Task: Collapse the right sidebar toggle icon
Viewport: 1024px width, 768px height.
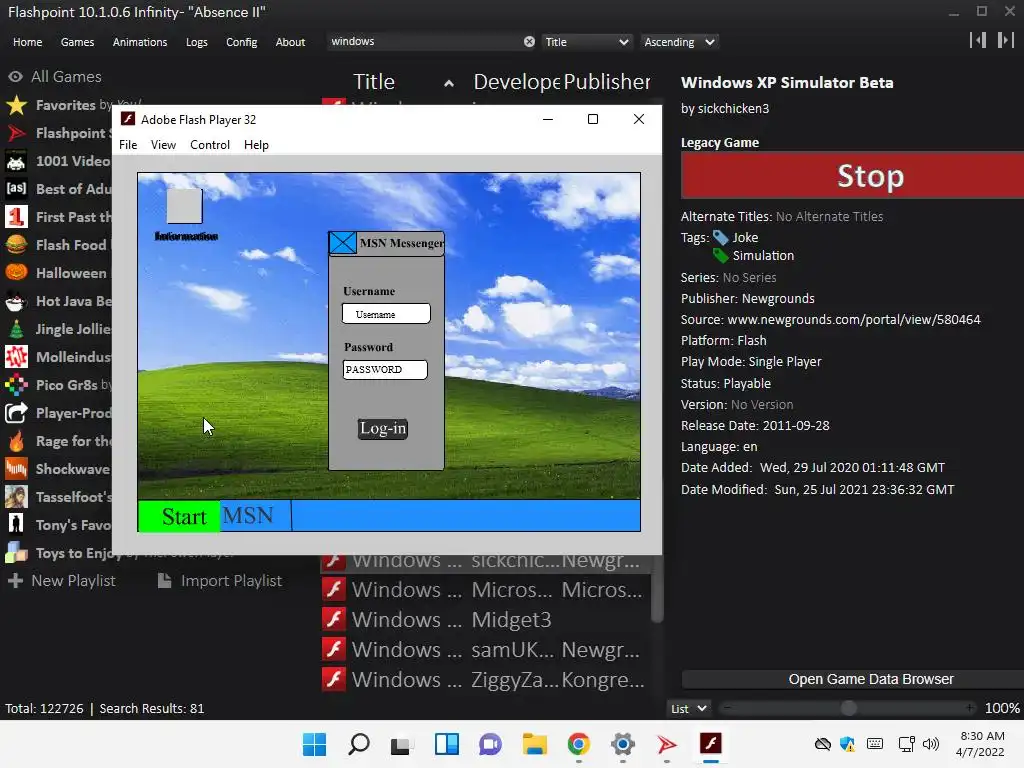Action: (x=1006, y=40)
